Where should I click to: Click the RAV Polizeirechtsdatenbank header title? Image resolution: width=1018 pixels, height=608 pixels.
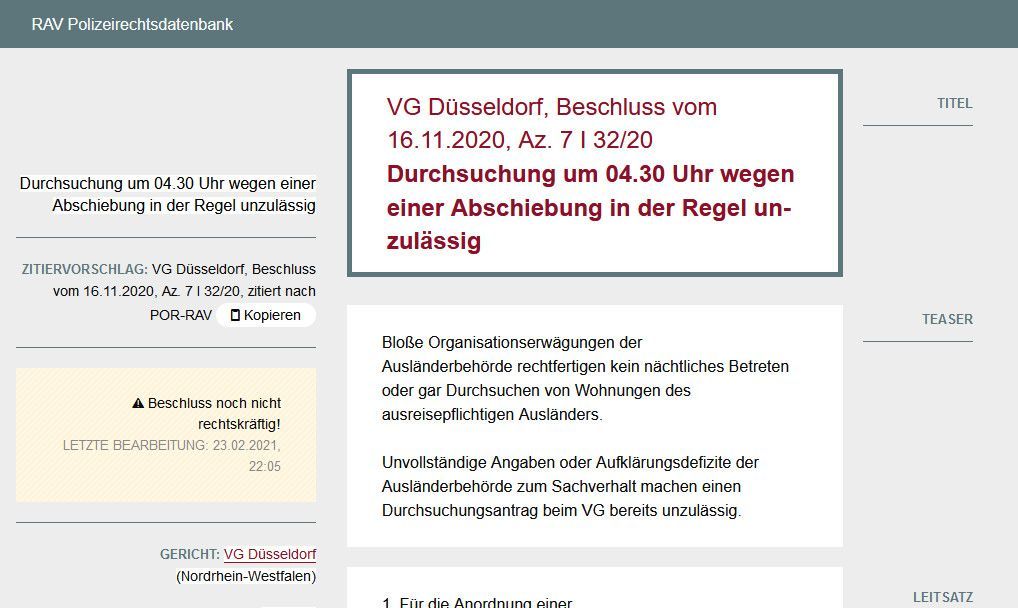[131, 24]
